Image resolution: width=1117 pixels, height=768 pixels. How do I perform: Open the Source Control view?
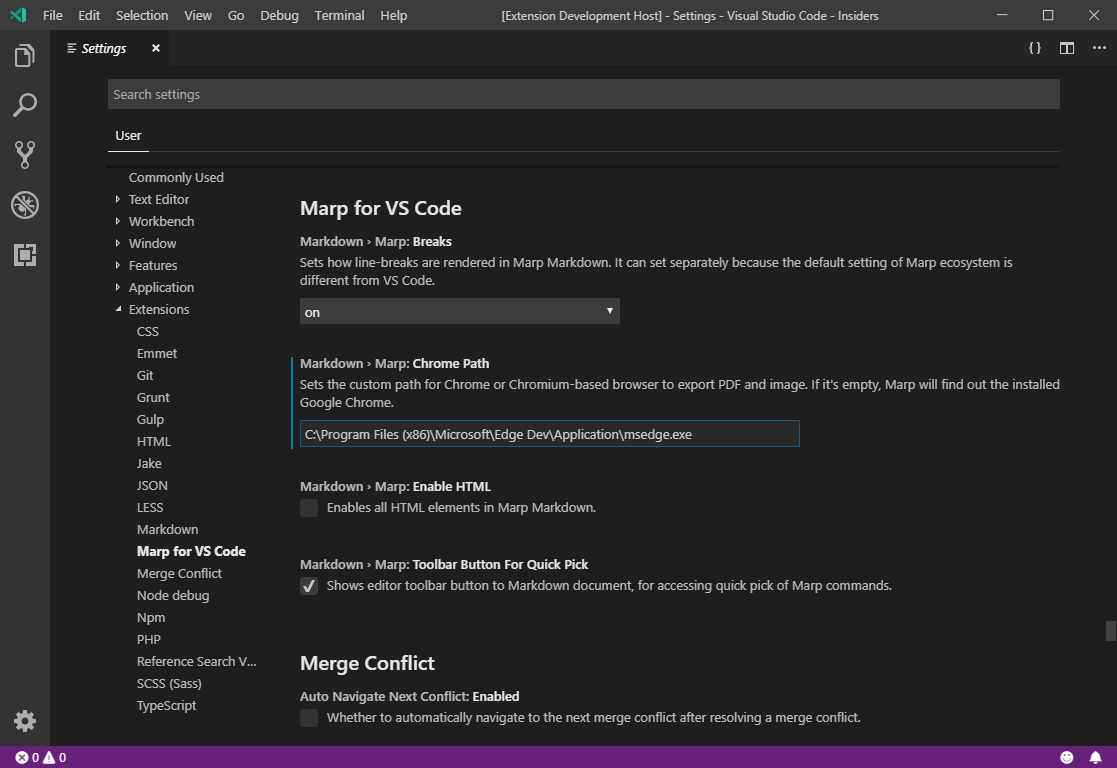tap(24, 154)
